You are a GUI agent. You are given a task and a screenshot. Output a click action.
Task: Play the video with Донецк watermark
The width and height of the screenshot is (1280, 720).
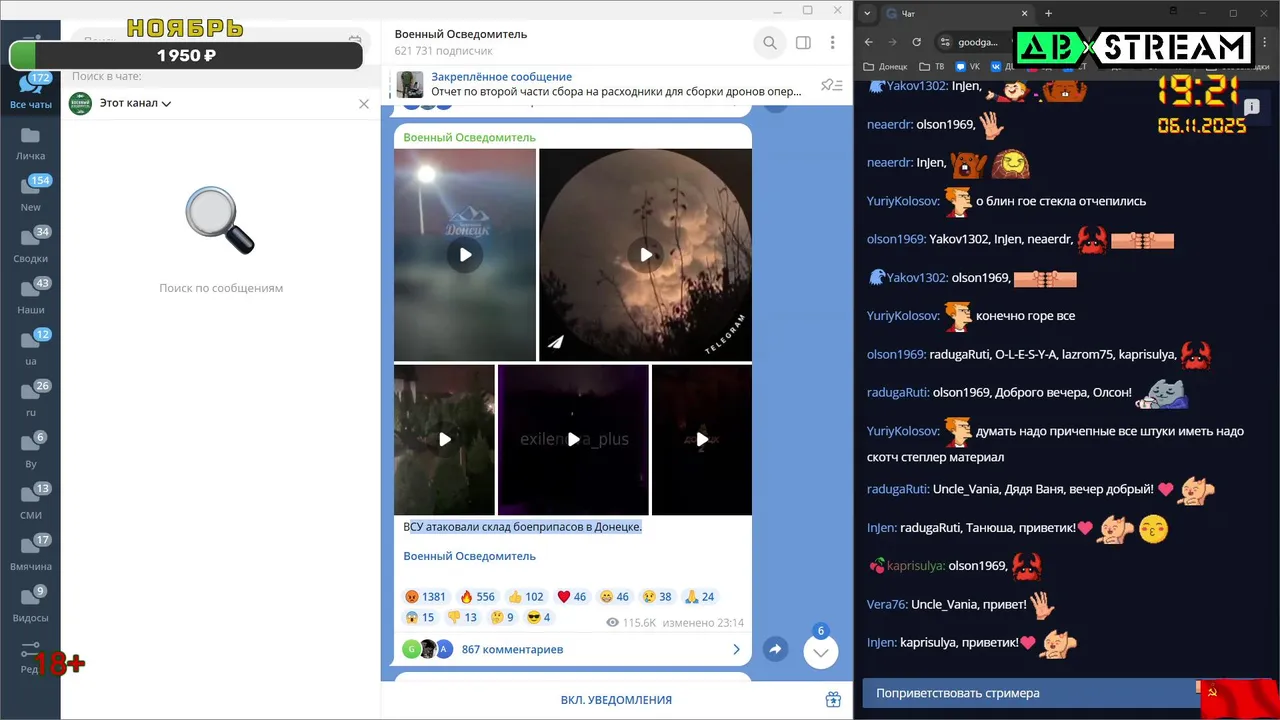(x=465, y=255)
